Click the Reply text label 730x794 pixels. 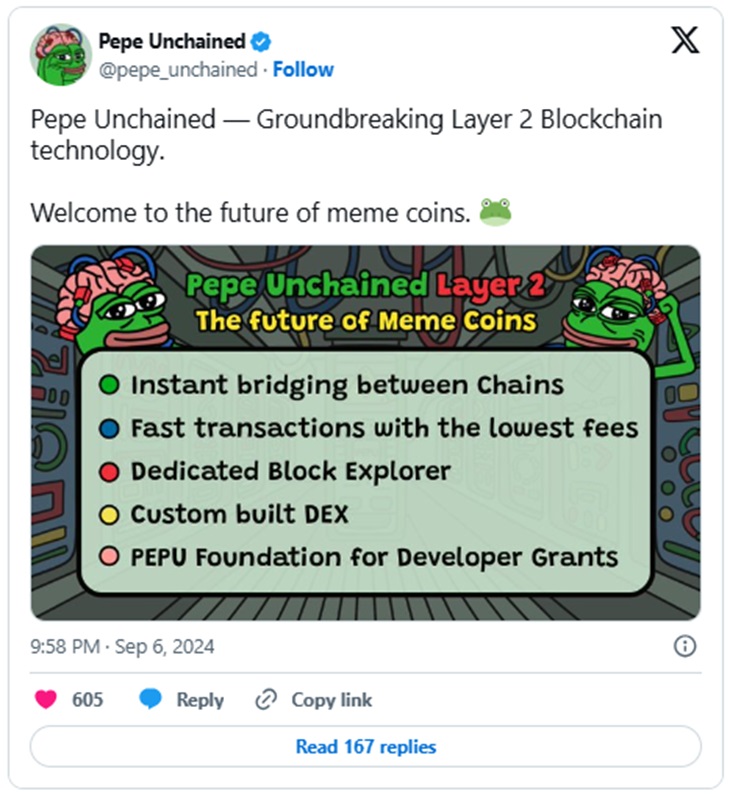[200, 700]
